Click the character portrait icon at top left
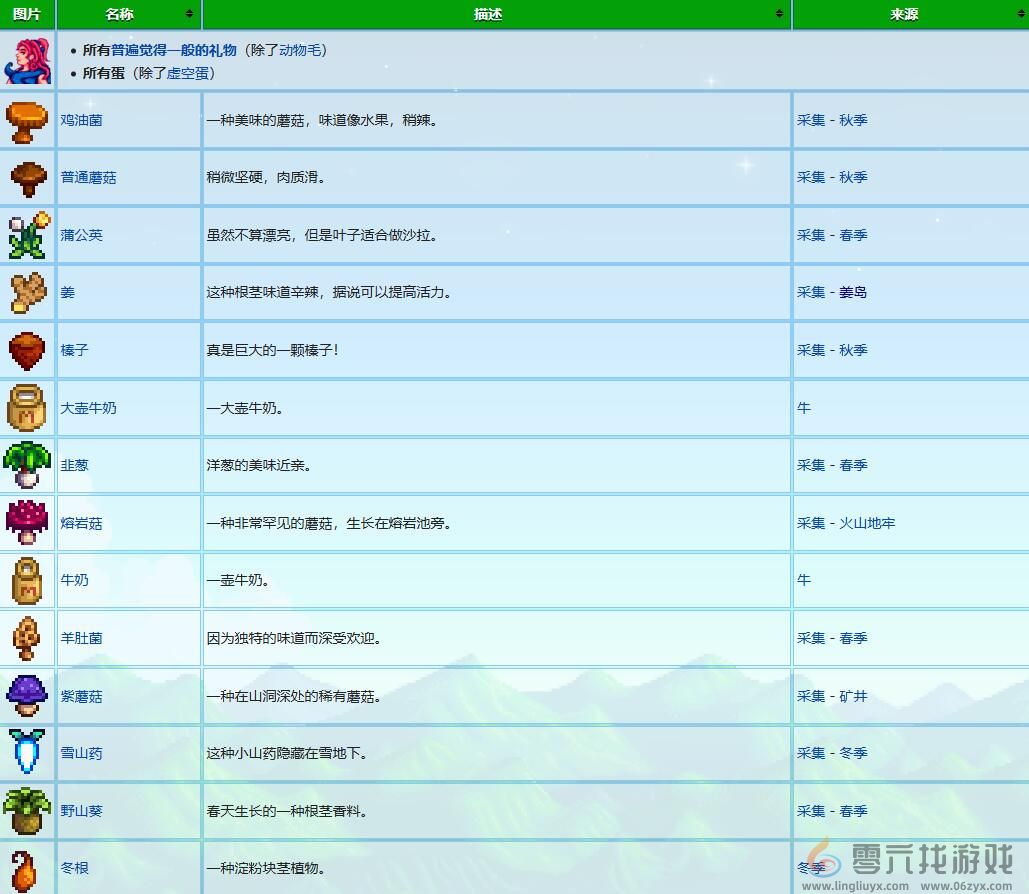The image size is (1029, 894). [27, 62]
